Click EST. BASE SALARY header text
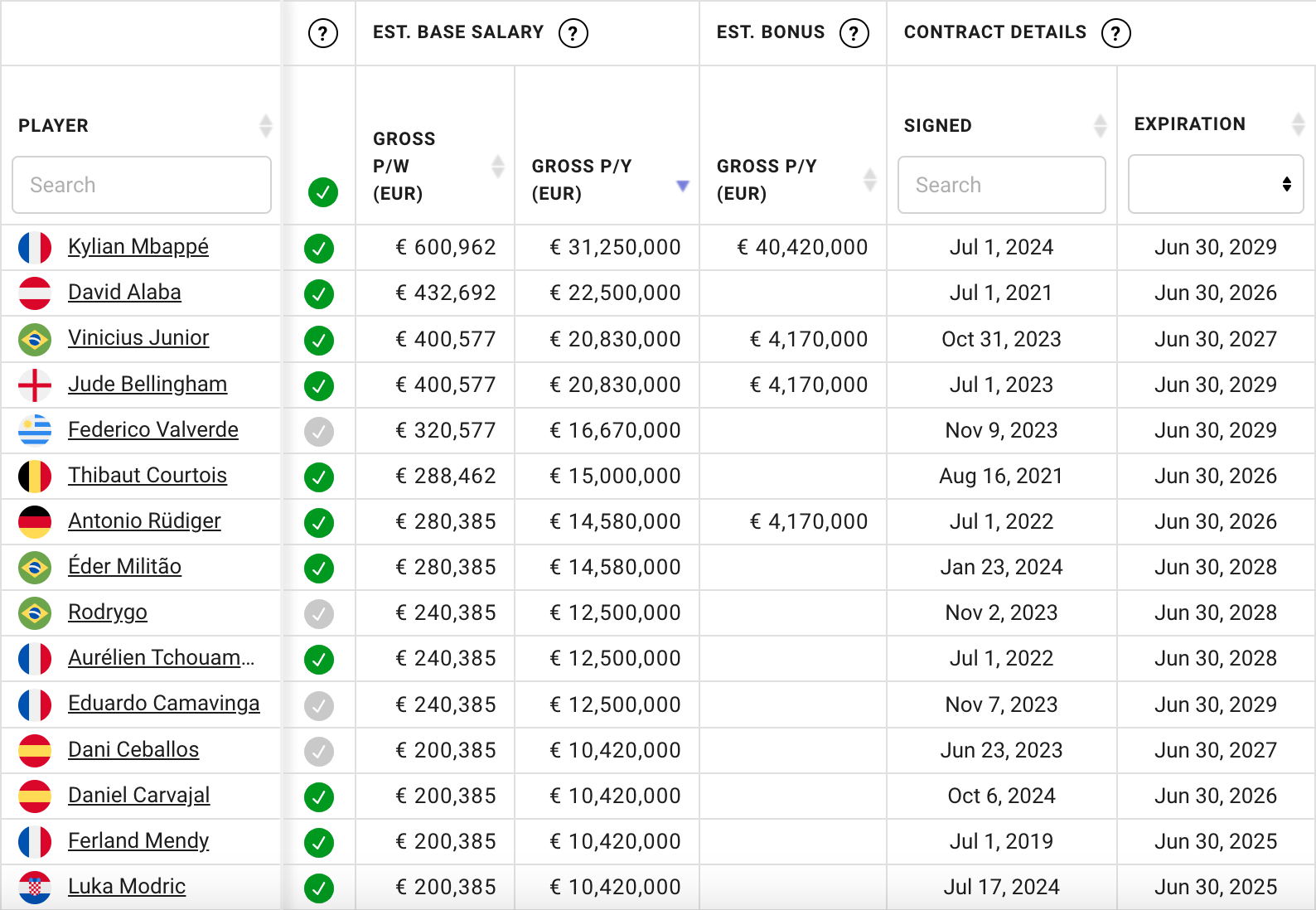 click(458, 32)
